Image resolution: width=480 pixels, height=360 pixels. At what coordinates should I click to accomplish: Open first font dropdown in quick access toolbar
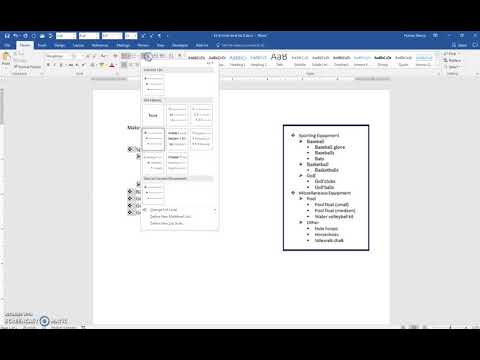point(66,36)
